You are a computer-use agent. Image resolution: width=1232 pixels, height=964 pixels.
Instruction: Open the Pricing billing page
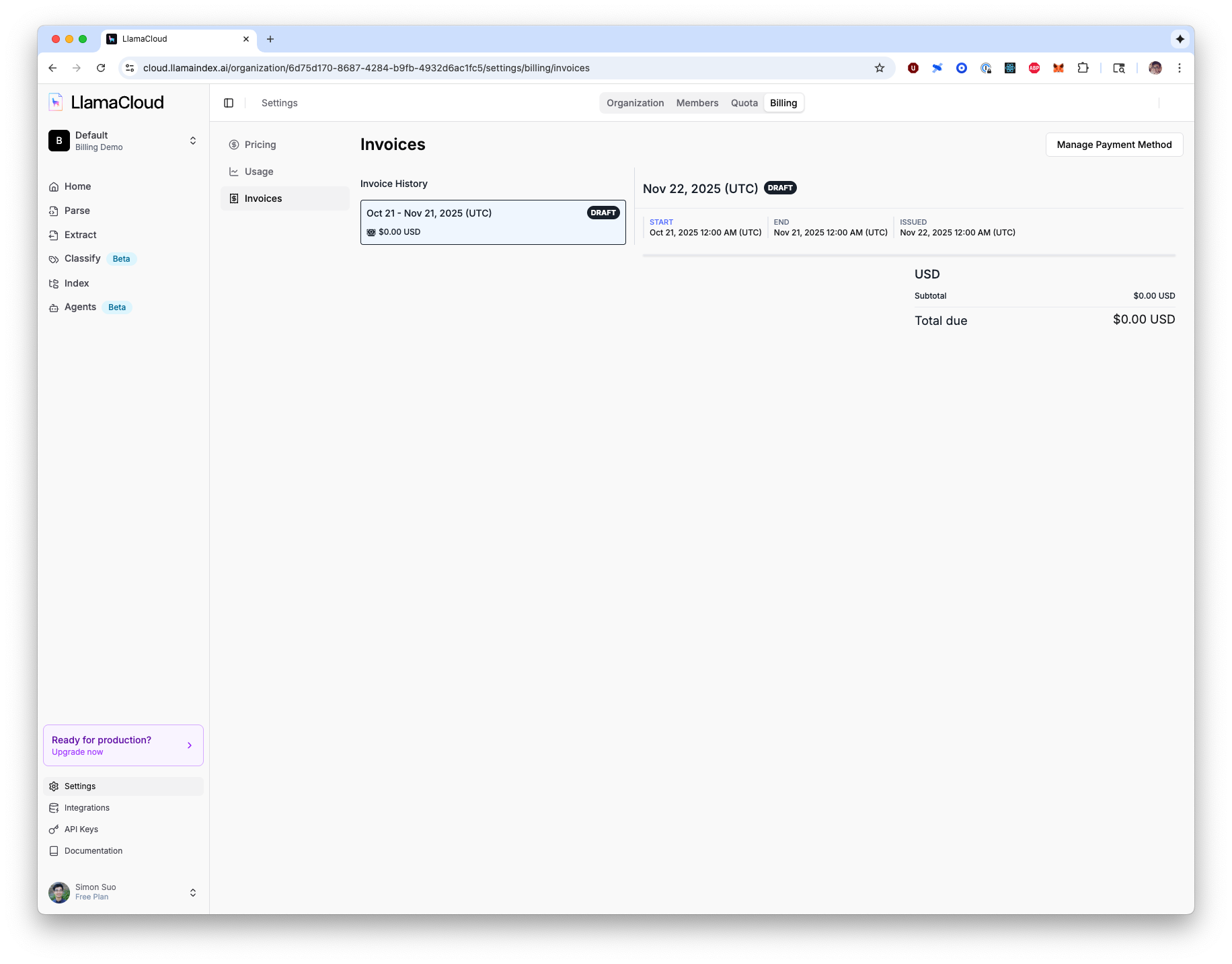[260, 145]
